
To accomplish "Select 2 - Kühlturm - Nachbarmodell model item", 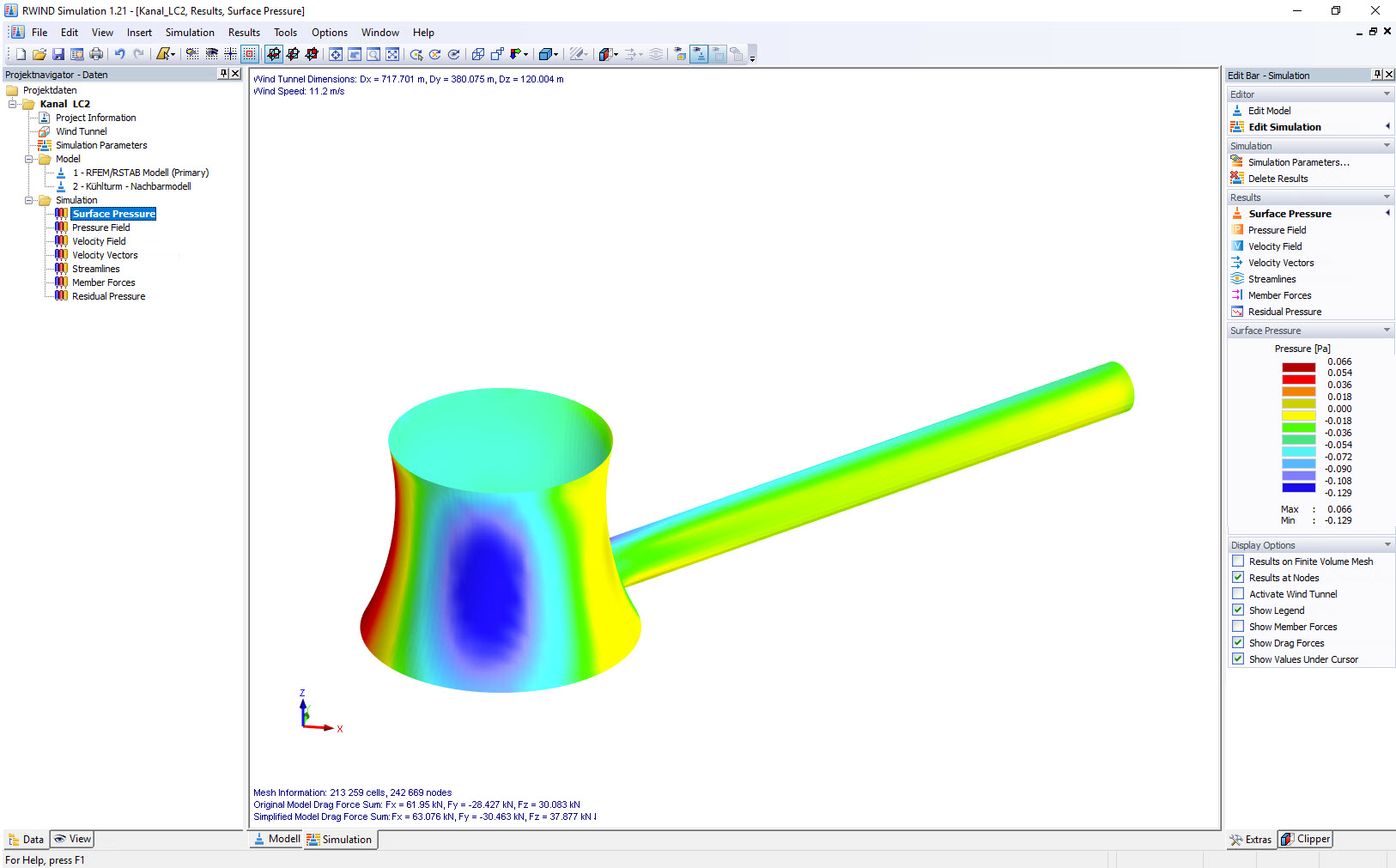I will pyautogui.click(x=131, y=186).
